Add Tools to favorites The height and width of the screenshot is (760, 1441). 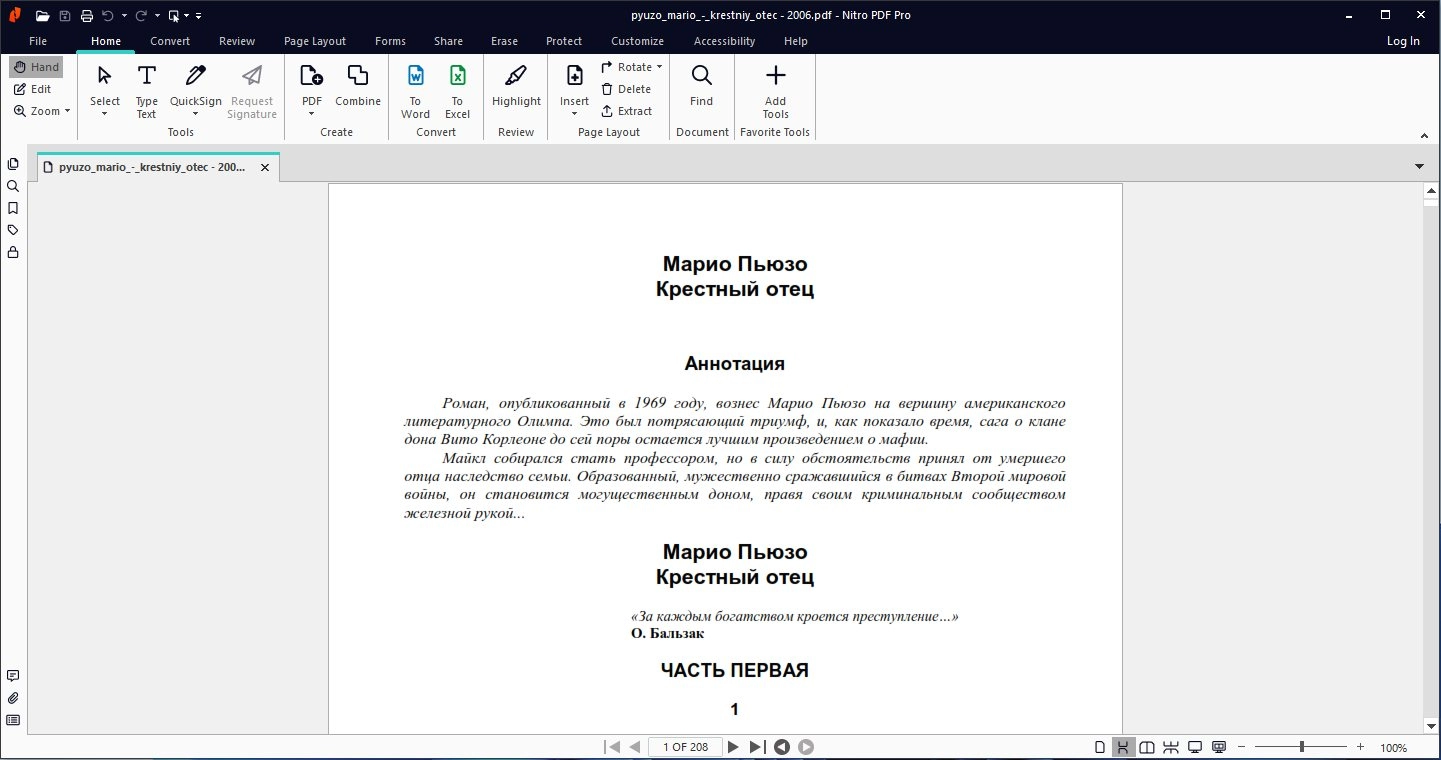coord(776,90)
